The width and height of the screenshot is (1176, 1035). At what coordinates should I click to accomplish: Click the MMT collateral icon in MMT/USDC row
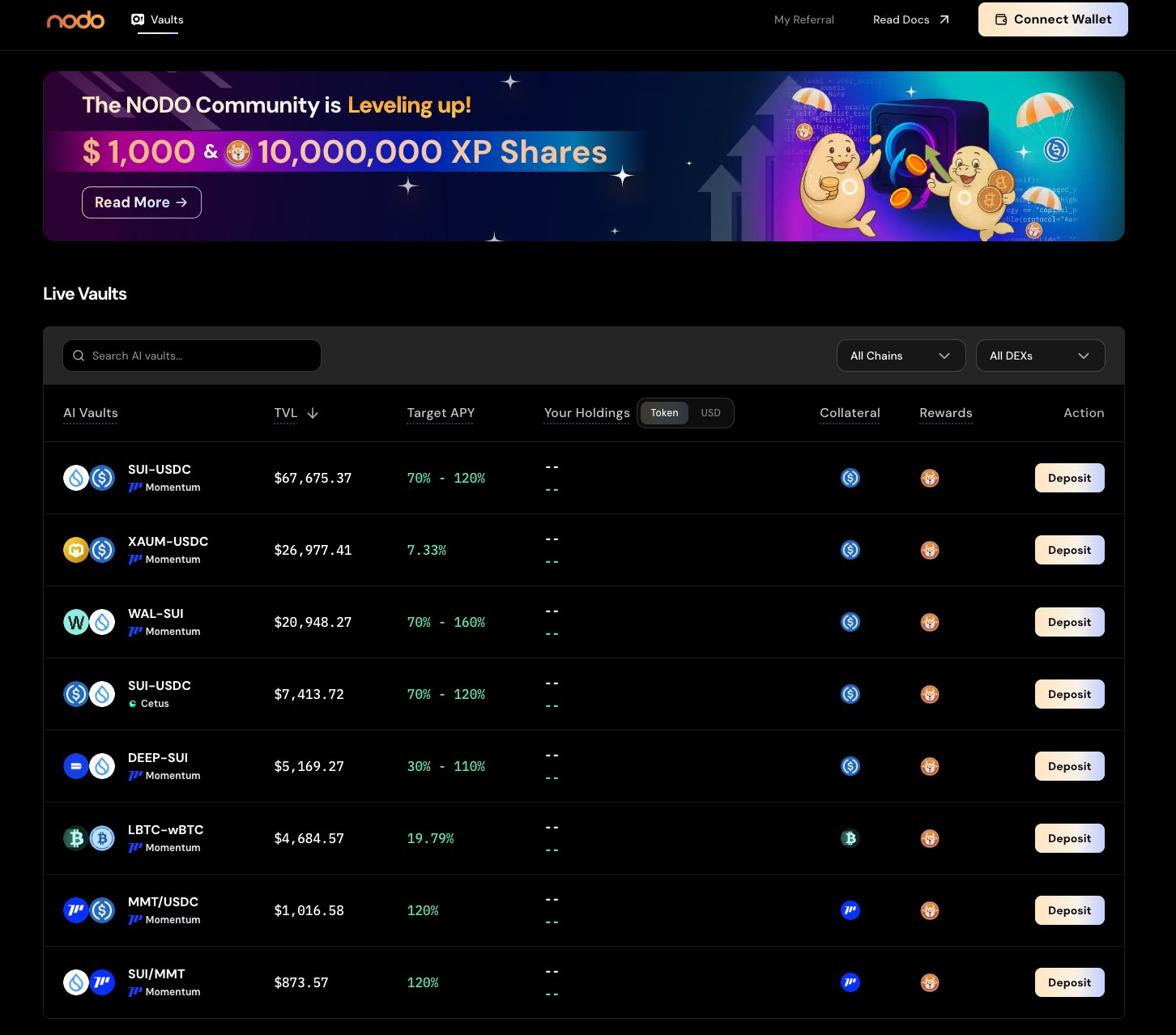[850, 910]
